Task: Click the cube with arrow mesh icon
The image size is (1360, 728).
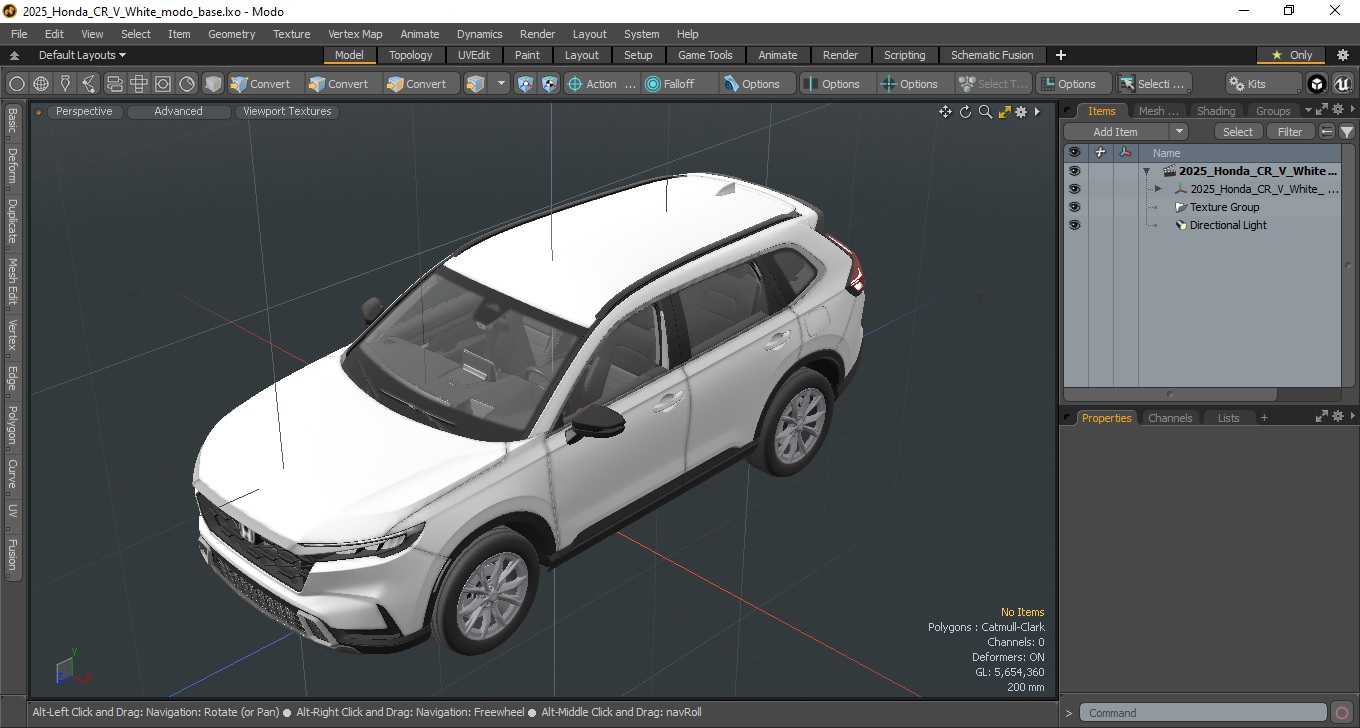Action: pos(475,84)
